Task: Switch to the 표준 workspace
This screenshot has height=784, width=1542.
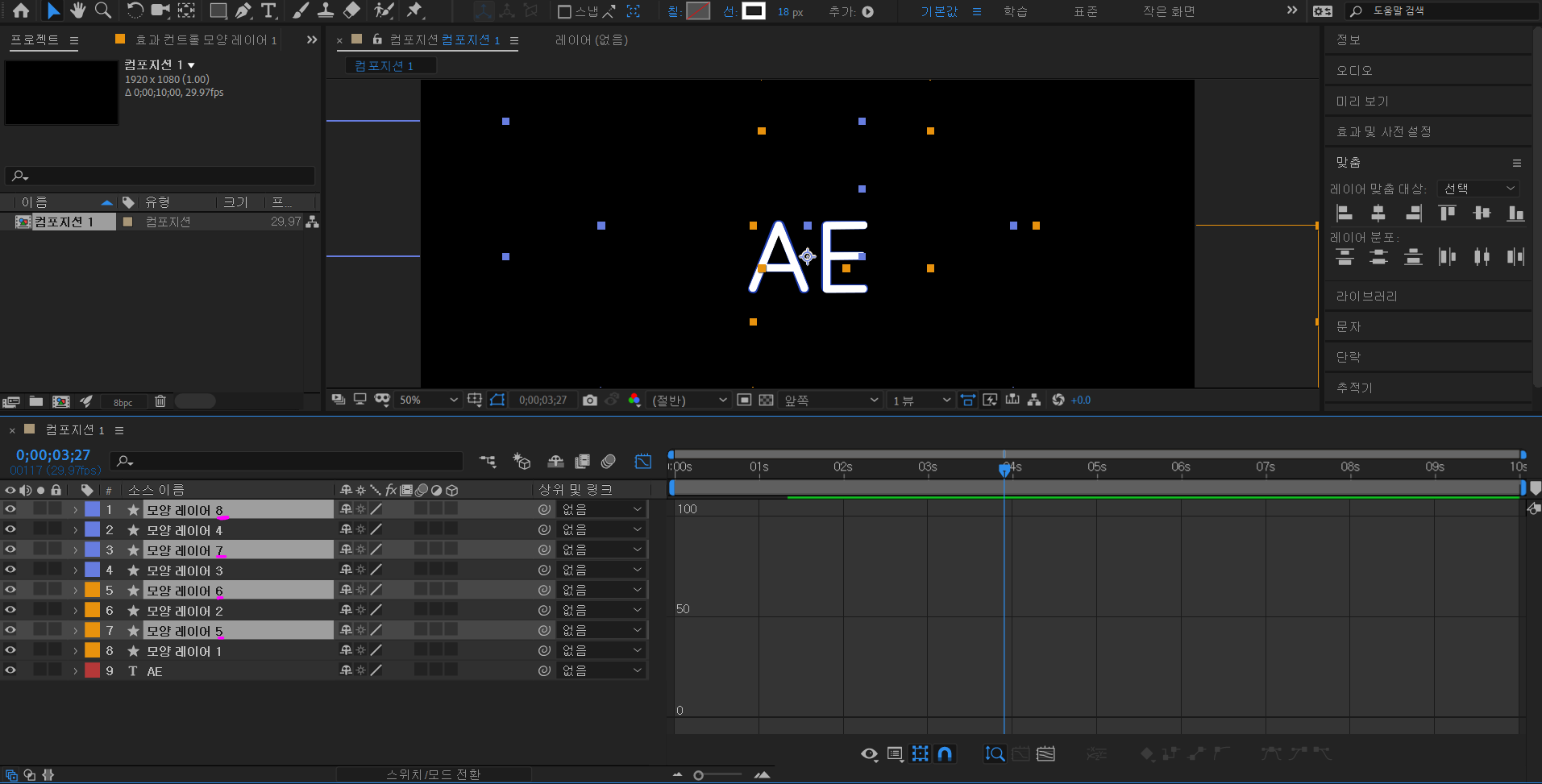Action: [1086, 11]
